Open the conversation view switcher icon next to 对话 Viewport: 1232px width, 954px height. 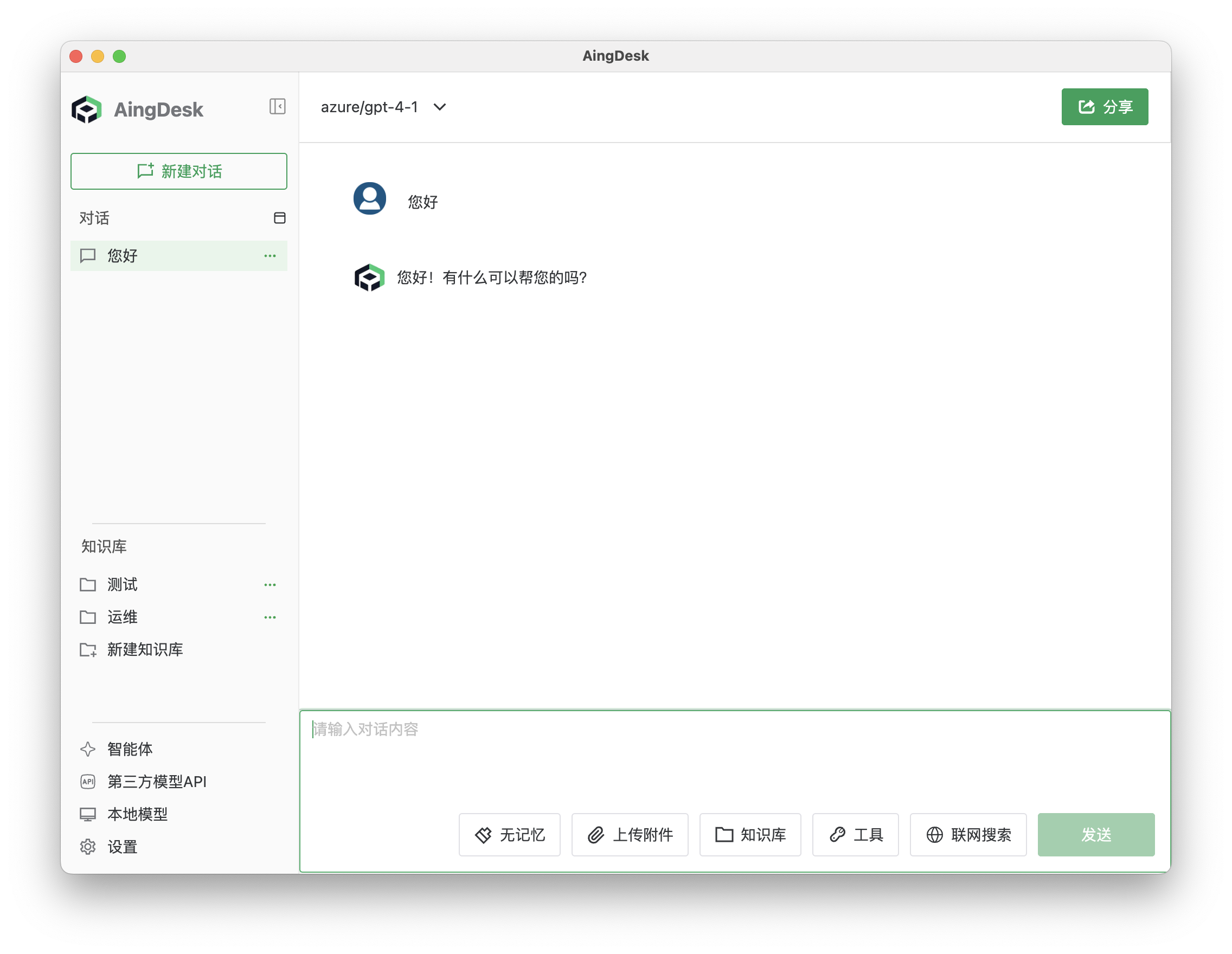point(280,218)
